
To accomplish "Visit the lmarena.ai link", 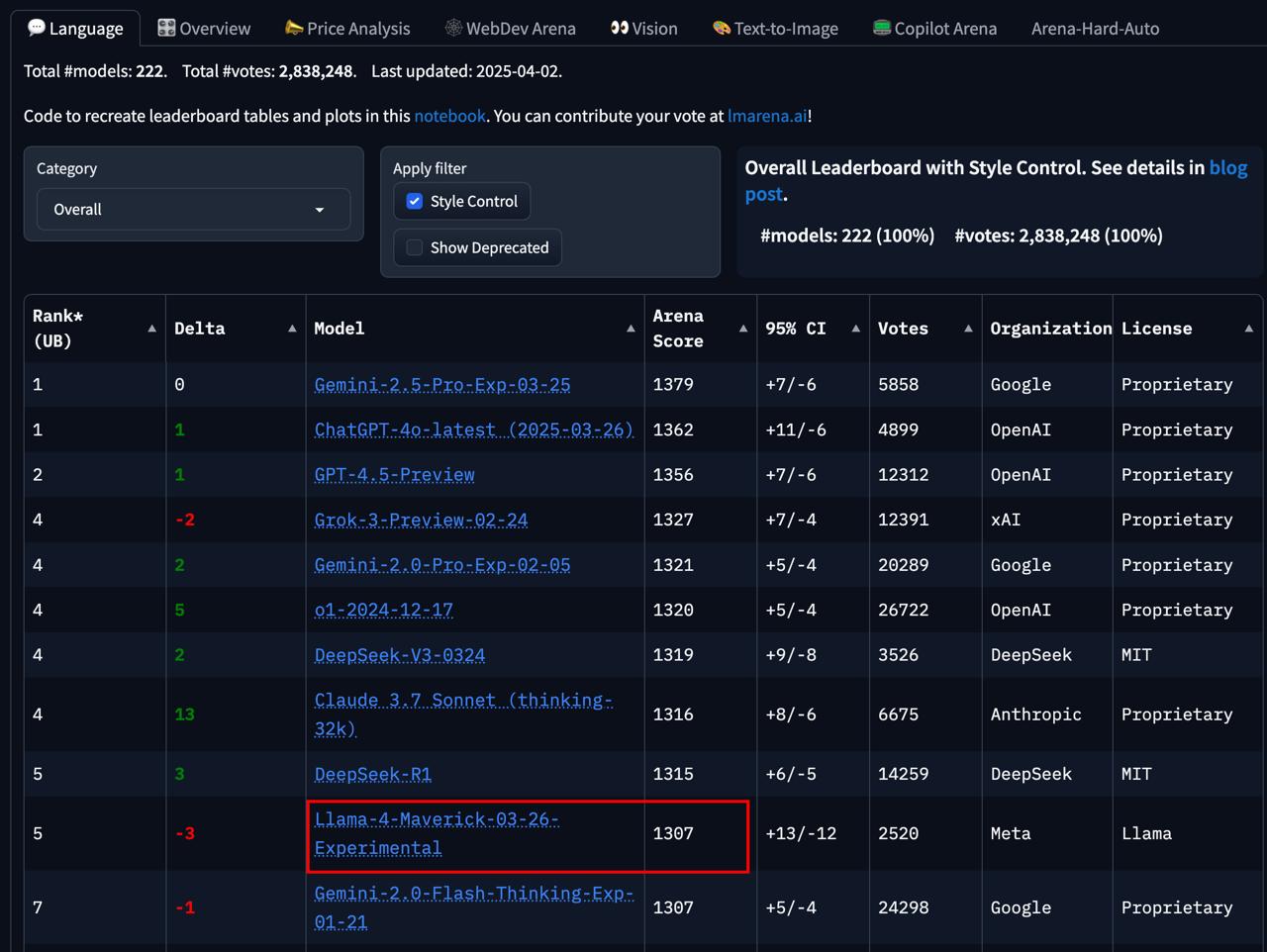I will pos(767,116).
